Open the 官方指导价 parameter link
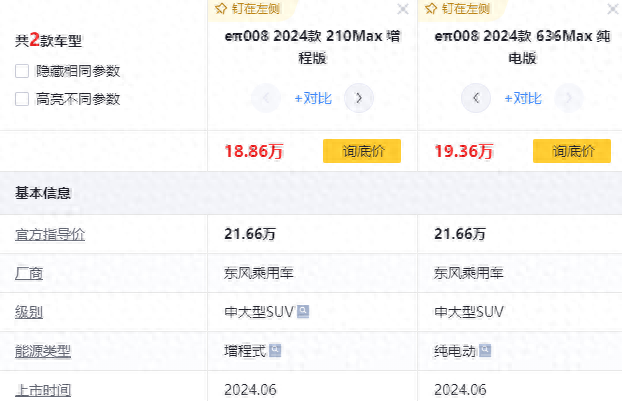Image resolution: width=622 pixels, height=401 pixels. coord(50,234)
